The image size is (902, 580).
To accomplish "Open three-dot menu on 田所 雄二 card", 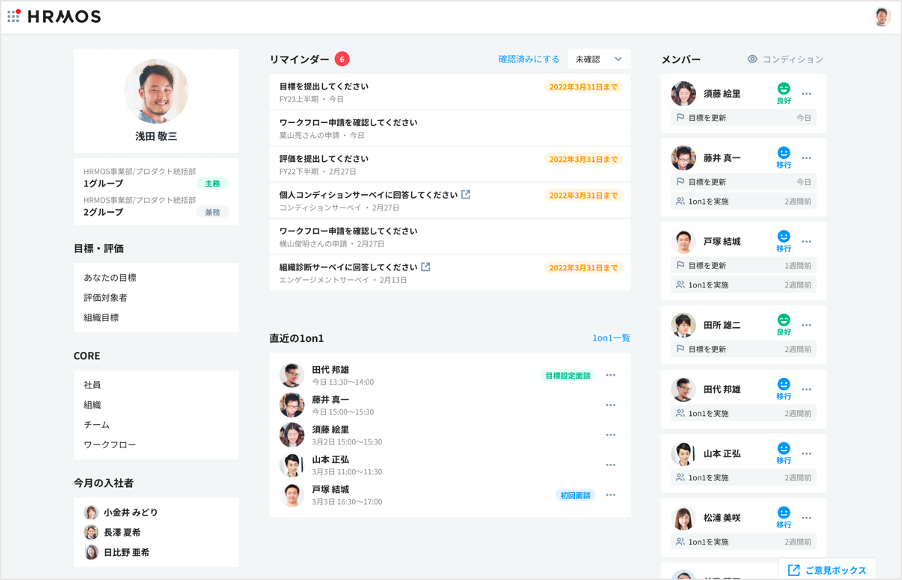I will (x=806, y=325).
